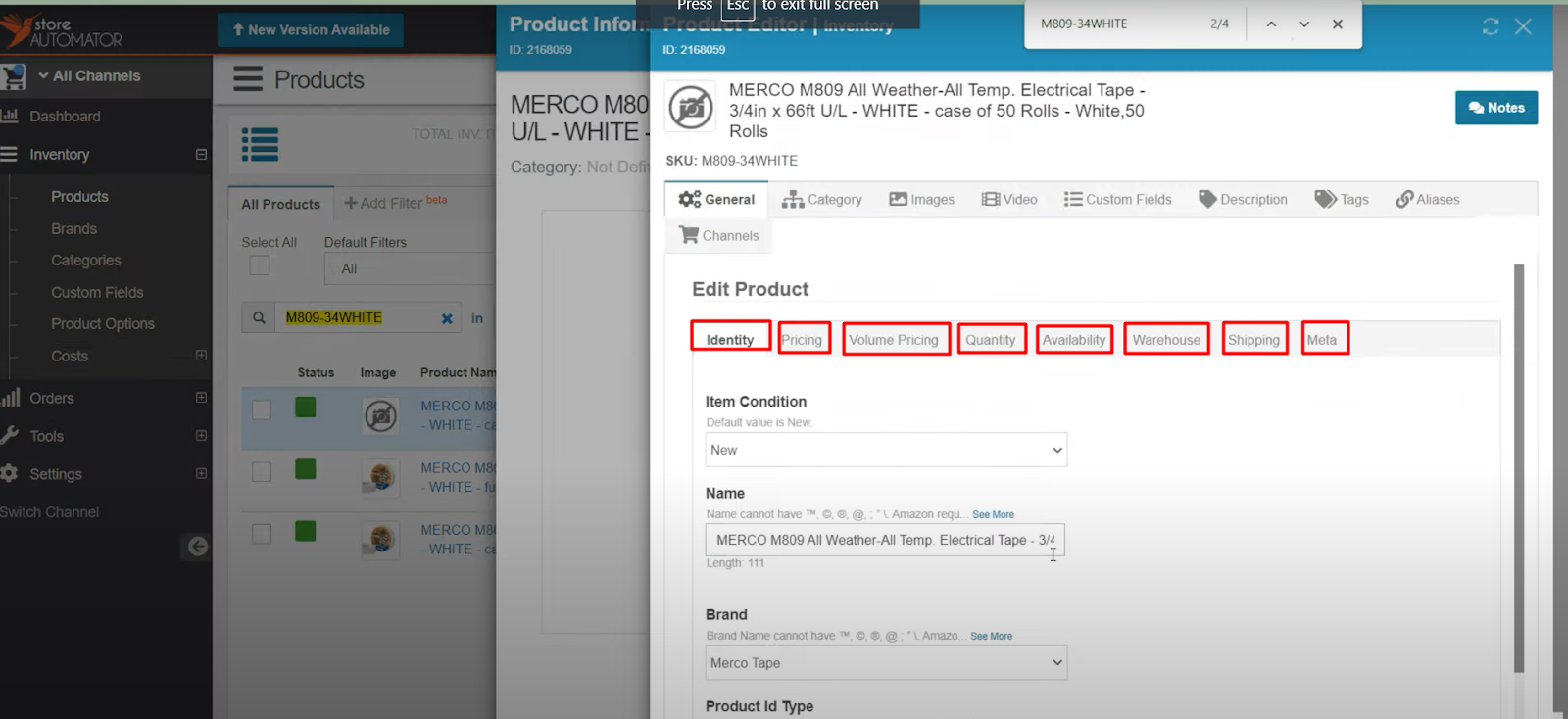Open Brands in the sidebar
Viewport: 1568px width, 719px height.
[74, 229]
